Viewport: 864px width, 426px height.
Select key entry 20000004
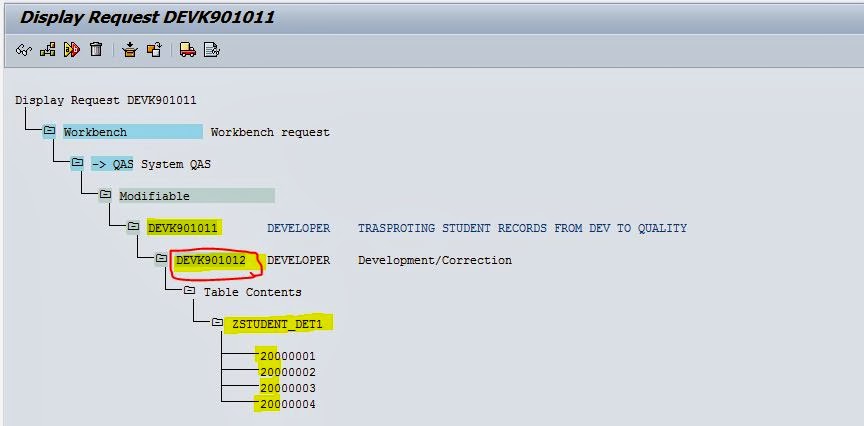[288, 404]
